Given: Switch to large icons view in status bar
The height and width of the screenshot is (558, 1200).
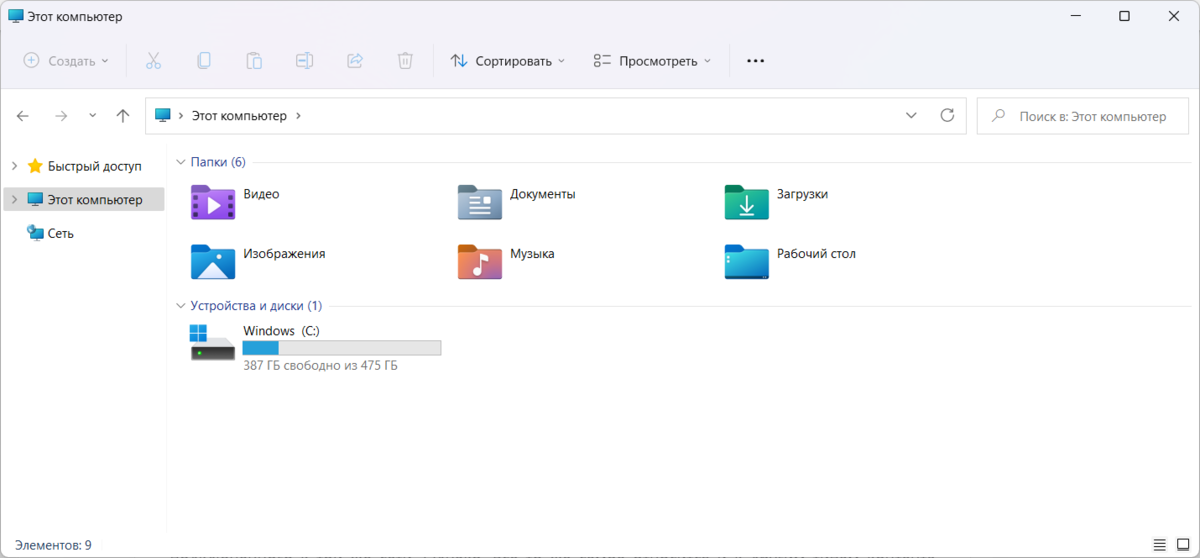Looking at the screenshot, I should [1182, 545].
